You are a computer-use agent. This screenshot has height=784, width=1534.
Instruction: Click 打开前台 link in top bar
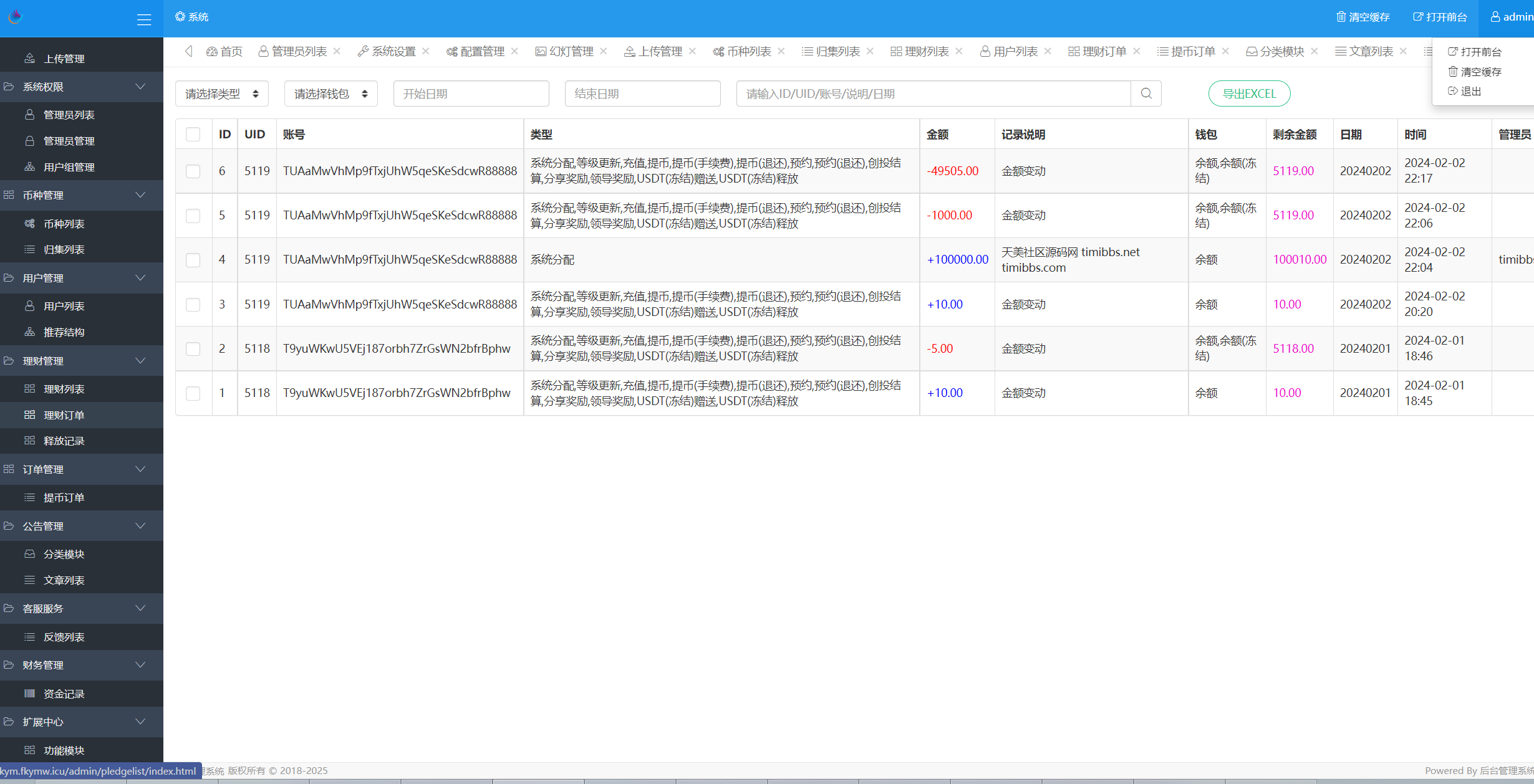[x=1440, y=17]
